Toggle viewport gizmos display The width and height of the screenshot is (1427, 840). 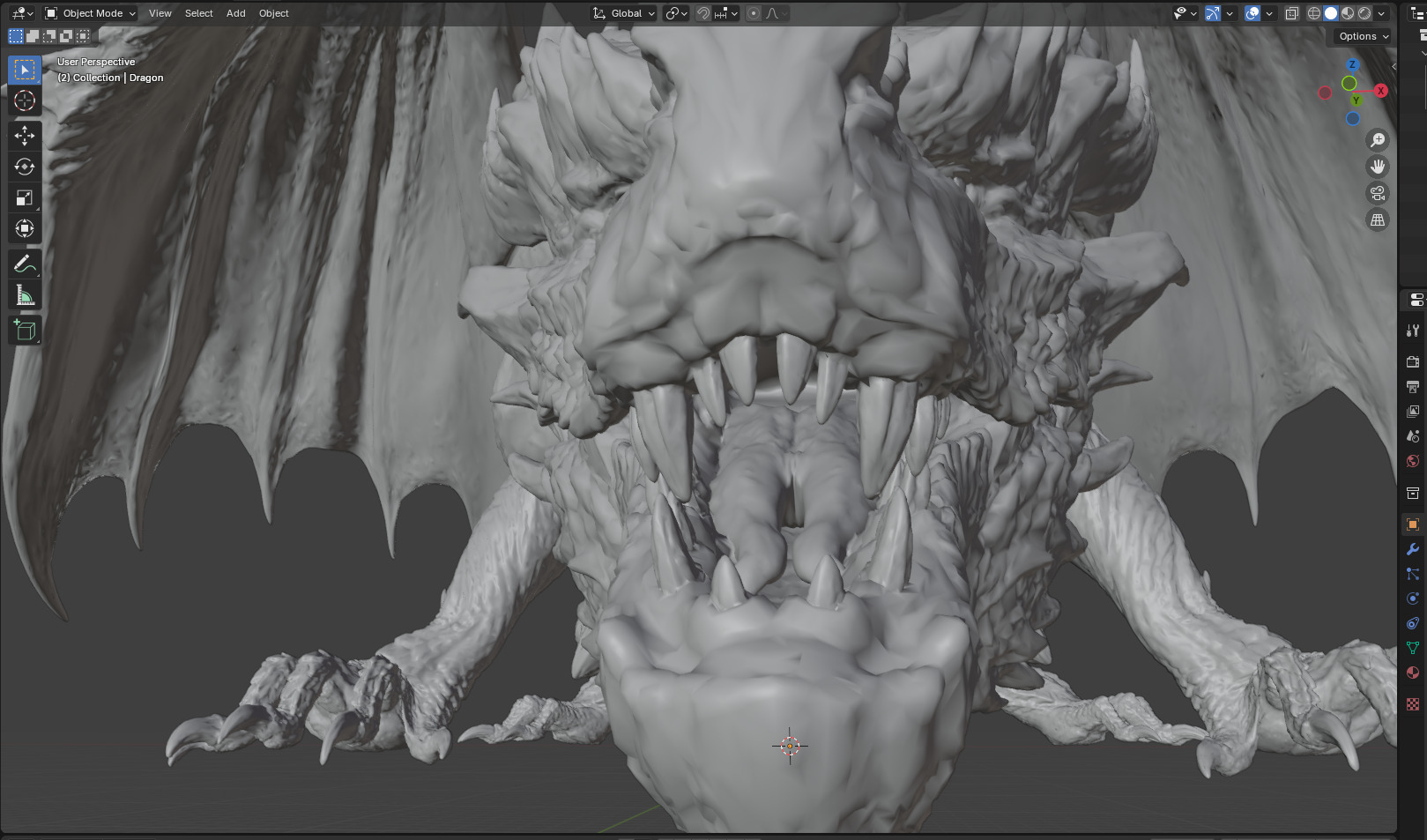[1213, 13]
